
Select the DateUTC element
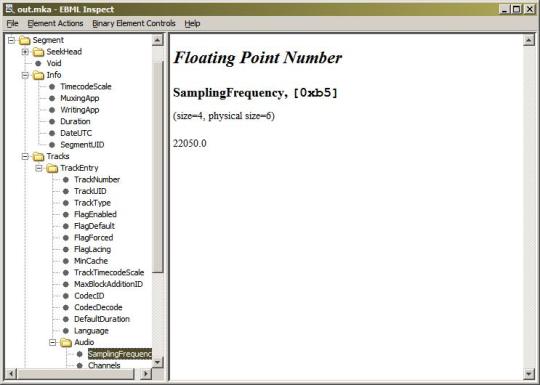(x=76, y=133)
